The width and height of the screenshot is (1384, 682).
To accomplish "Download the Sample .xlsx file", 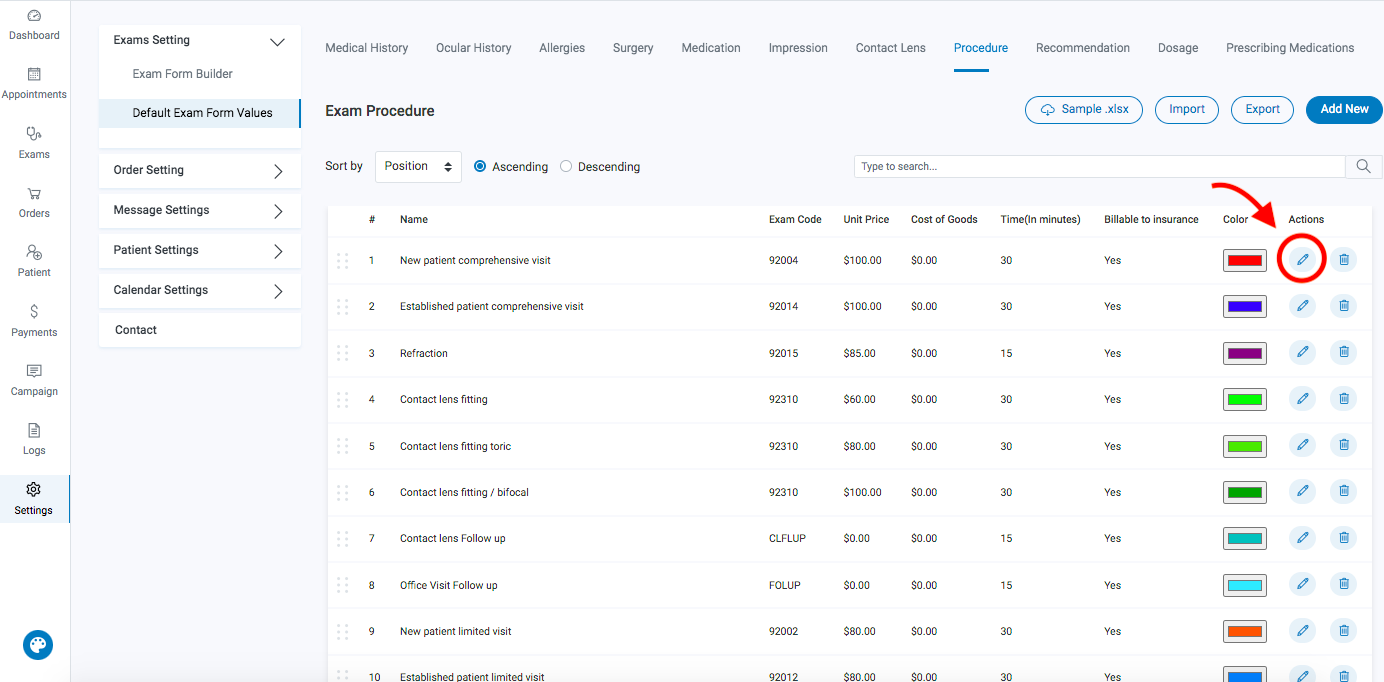I will tap(1083, 110).
